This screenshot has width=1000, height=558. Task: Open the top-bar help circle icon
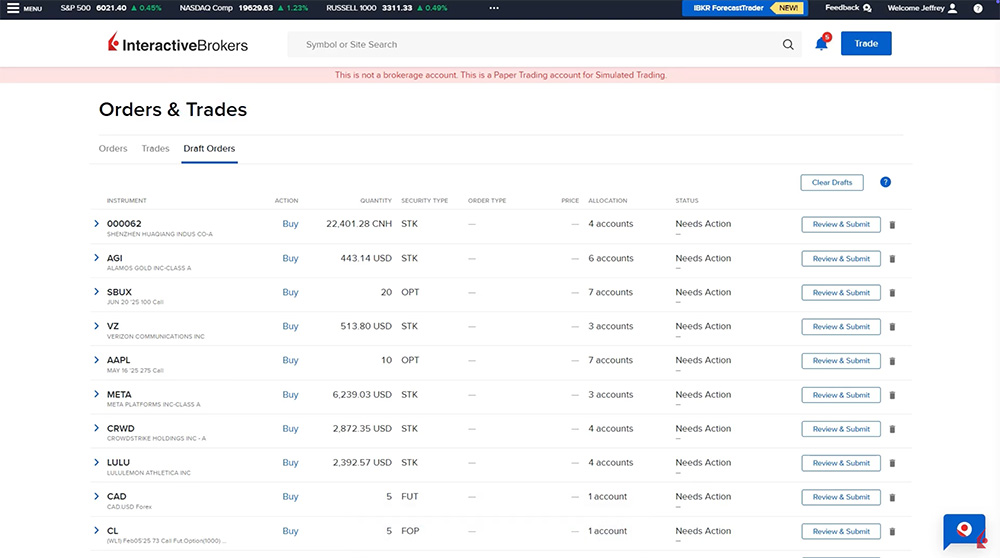pyautogui.click(x=977, y=8)
